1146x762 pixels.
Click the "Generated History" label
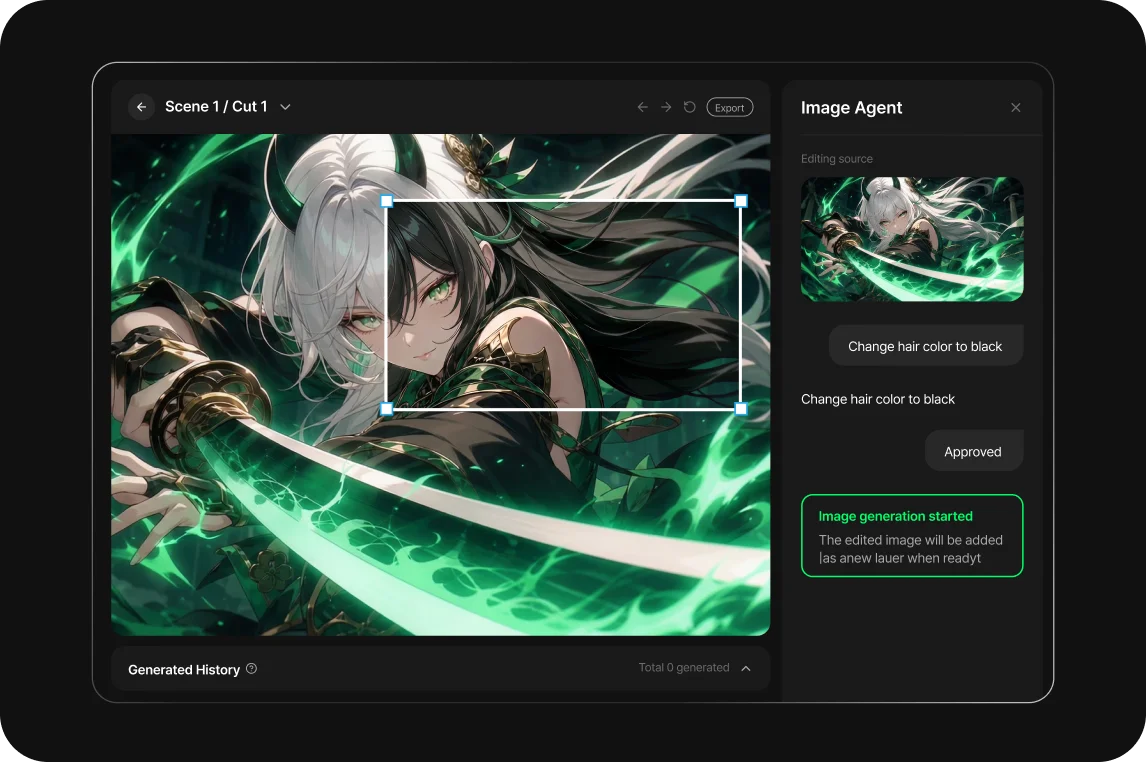pyautogui.click(x=184, y=670)
